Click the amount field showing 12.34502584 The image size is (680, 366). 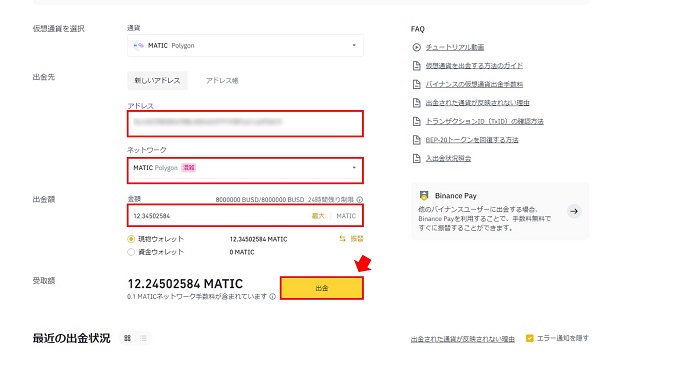tap(245, 216)
